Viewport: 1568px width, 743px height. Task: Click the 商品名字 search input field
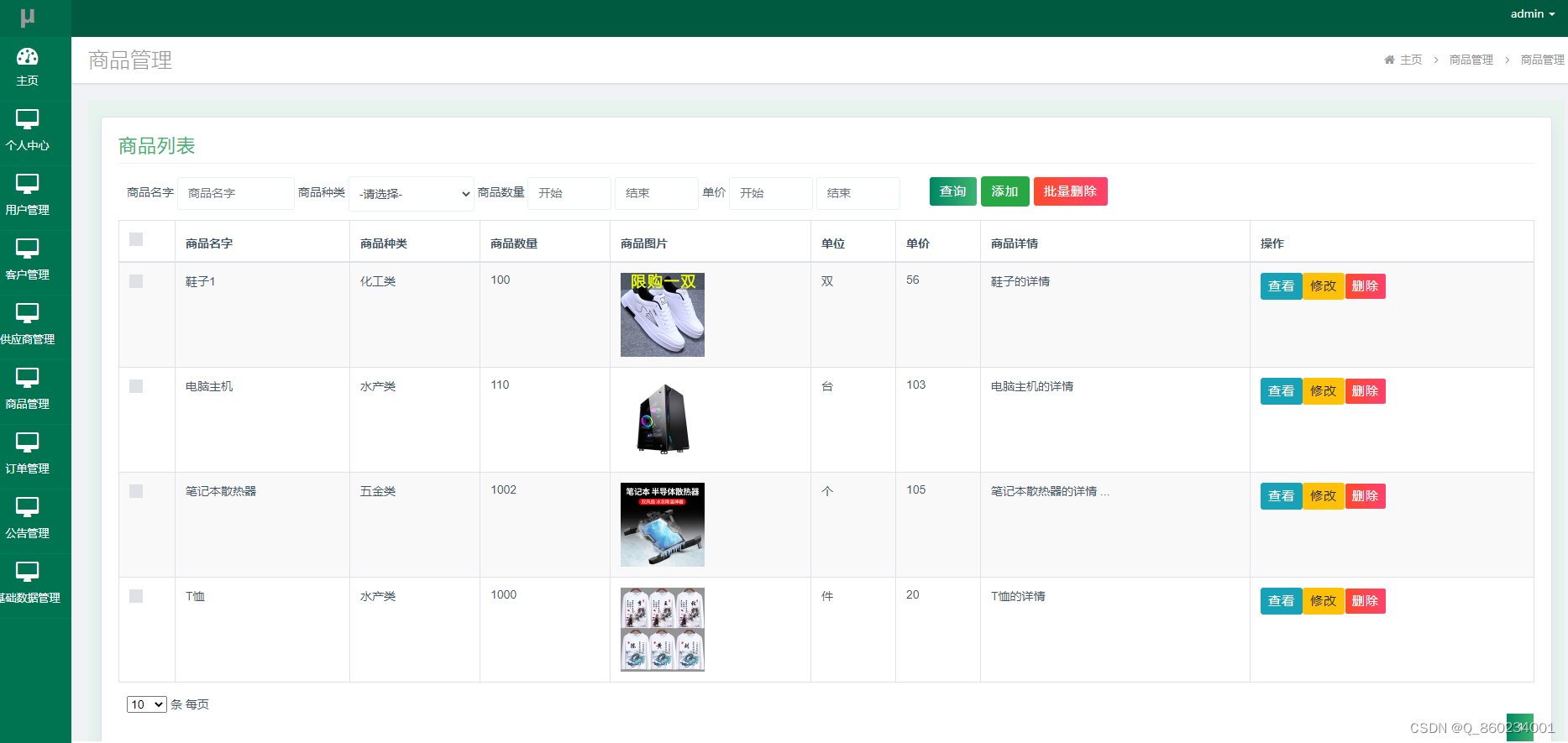[236, 193]
